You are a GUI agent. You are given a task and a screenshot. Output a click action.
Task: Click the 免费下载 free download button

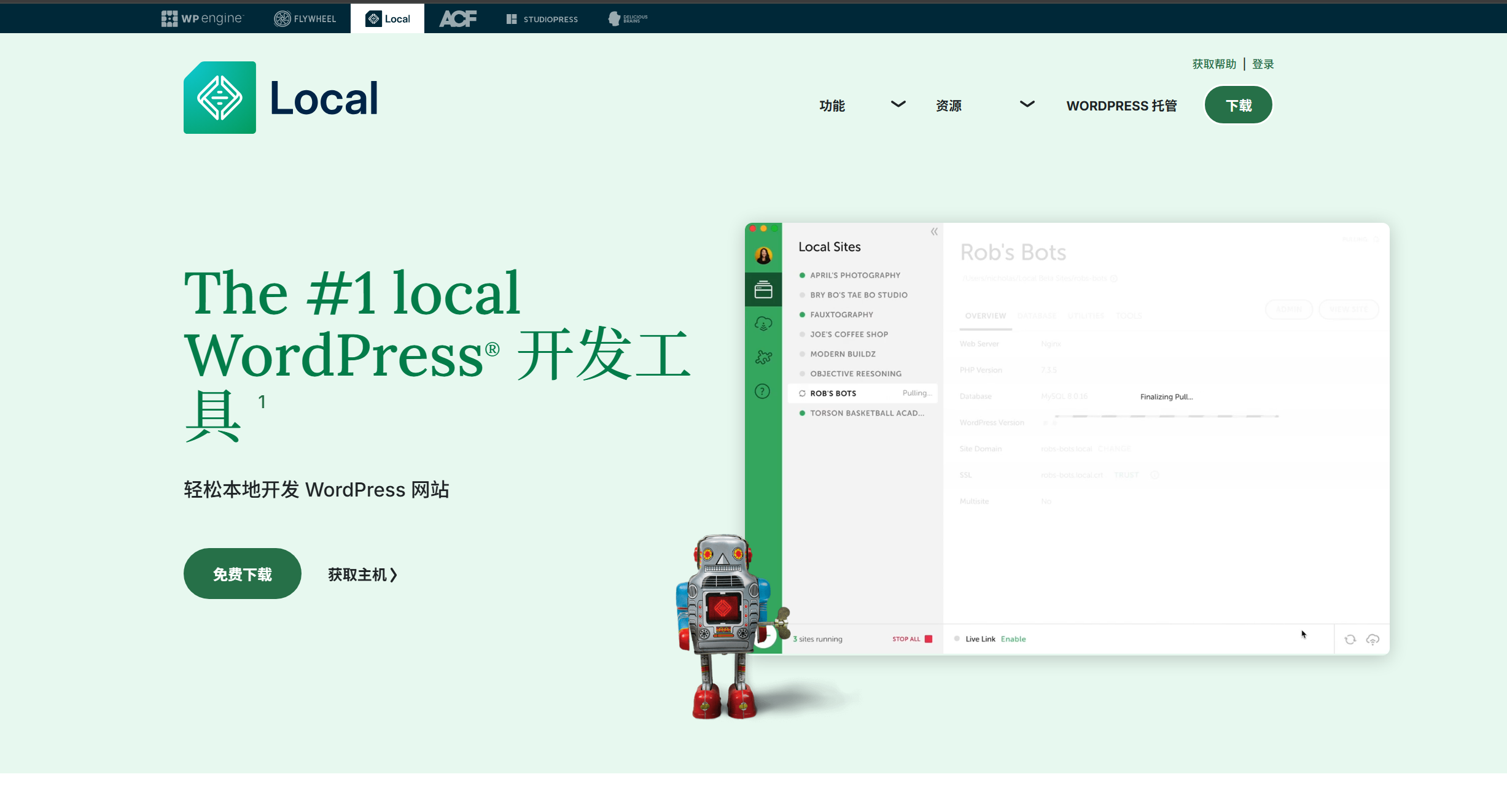coord(243,574)
